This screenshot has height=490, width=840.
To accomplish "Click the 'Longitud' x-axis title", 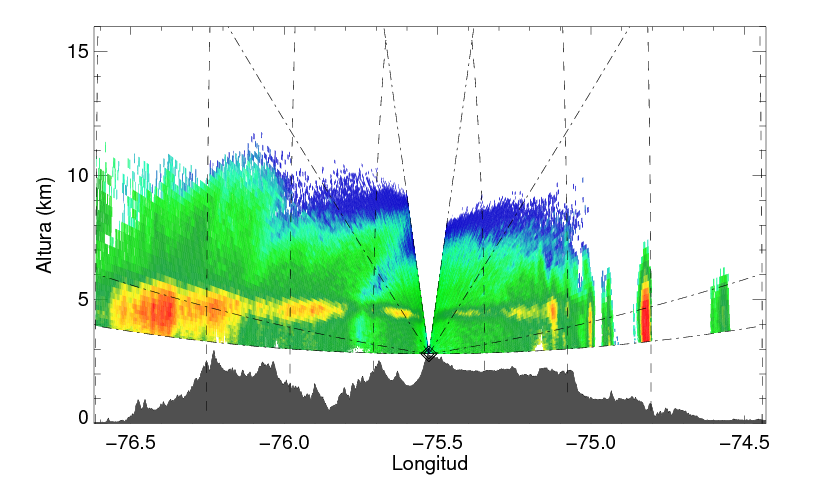I will coord(430,464).
